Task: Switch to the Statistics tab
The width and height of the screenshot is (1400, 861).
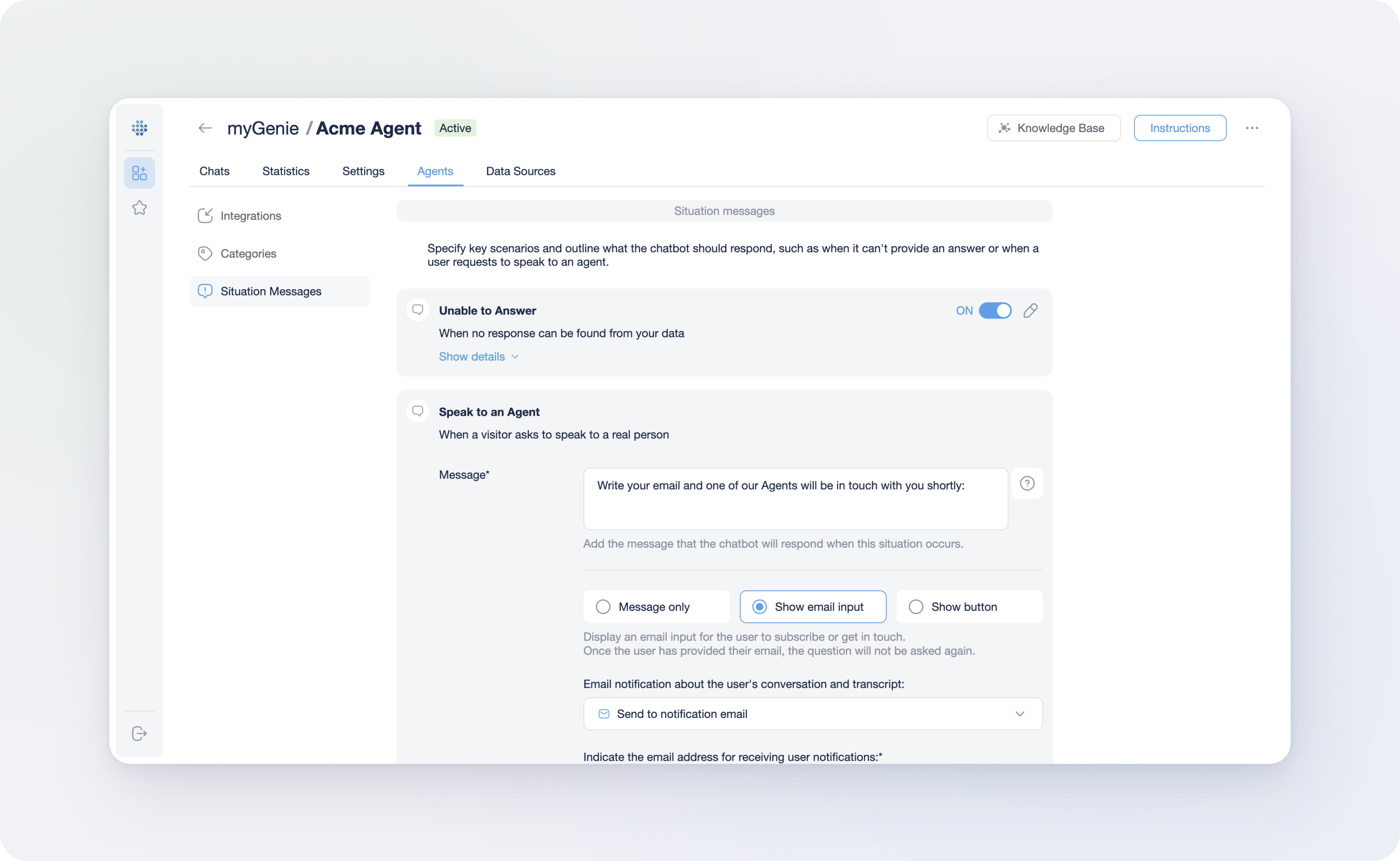Action: coord(286,171)
